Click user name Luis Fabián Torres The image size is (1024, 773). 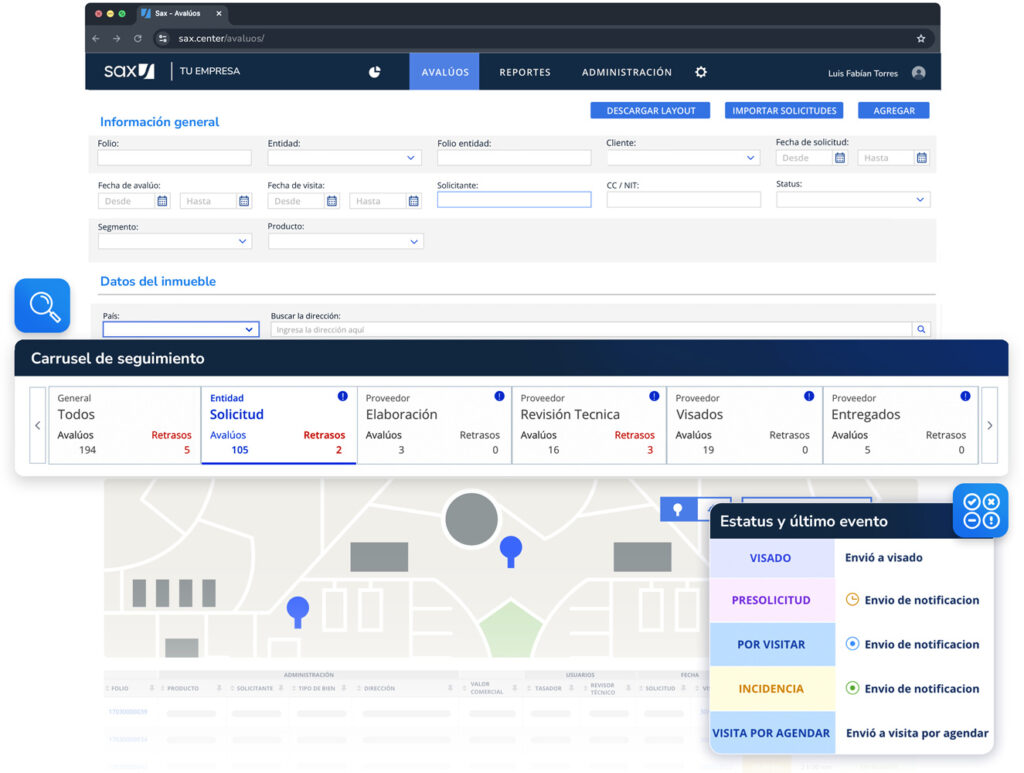coord(863,73)
